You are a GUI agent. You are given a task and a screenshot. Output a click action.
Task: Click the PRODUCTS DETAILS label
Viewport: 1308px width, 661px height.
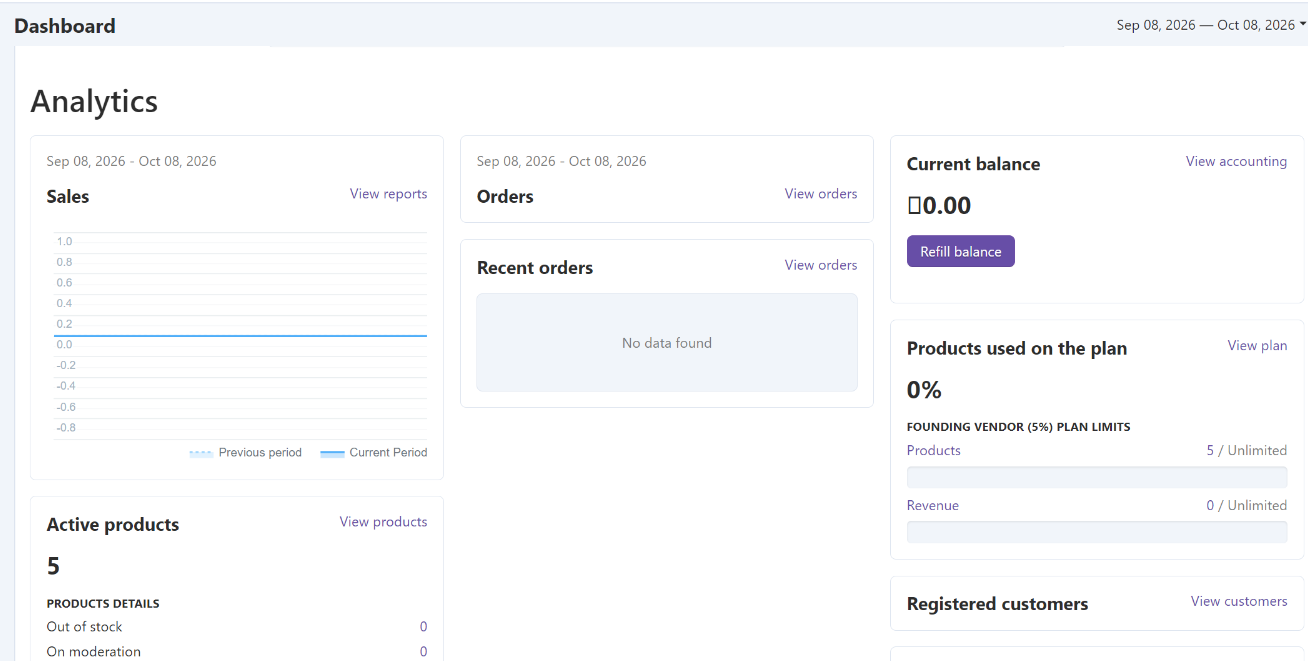coord(103,604)
